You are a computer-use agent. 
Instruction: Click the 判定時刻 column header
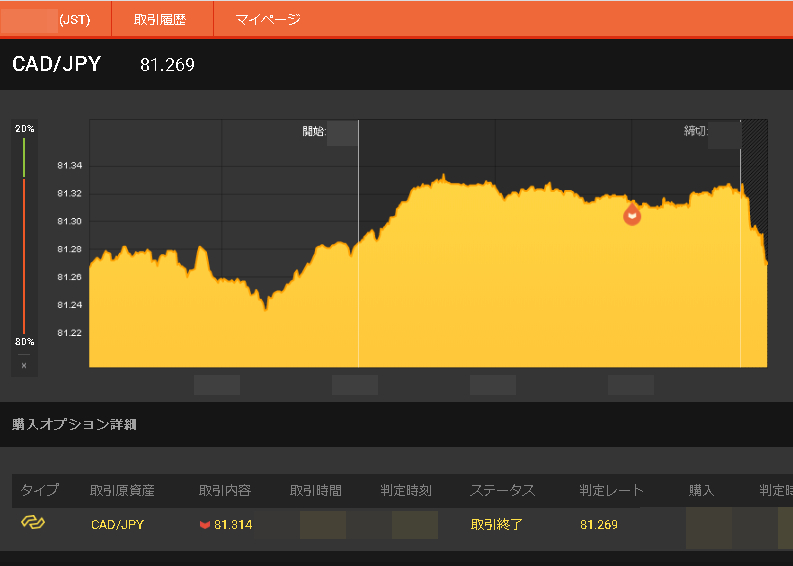point(406,490)
